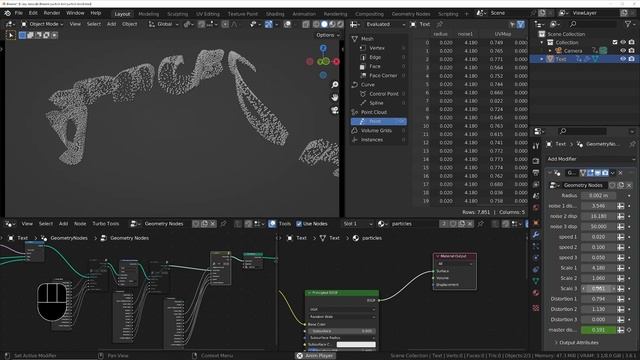Click the red X axis gizmo ball
This screenshot has width=640, height=360.
coord(336,62)
